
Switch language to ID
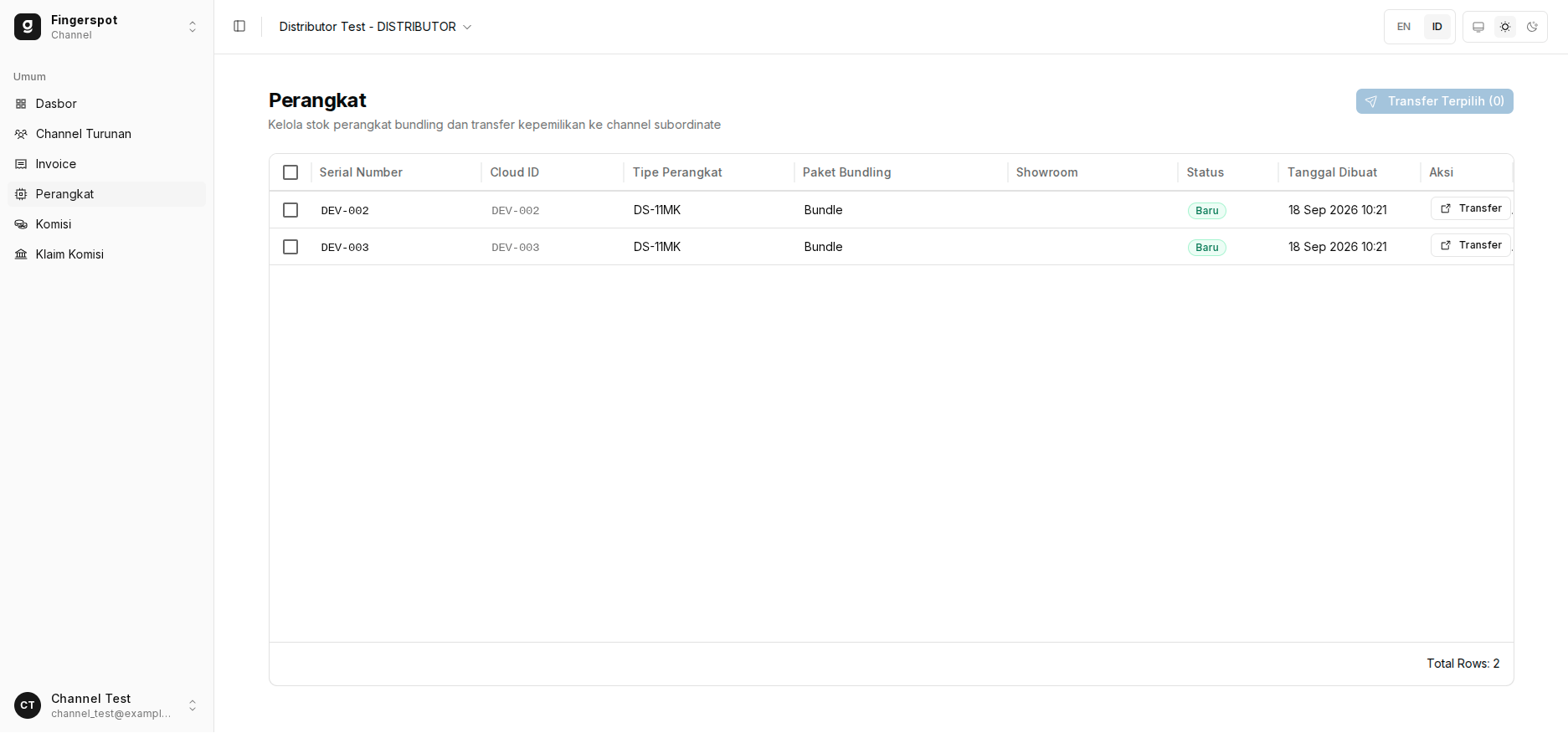(1437, 27)
